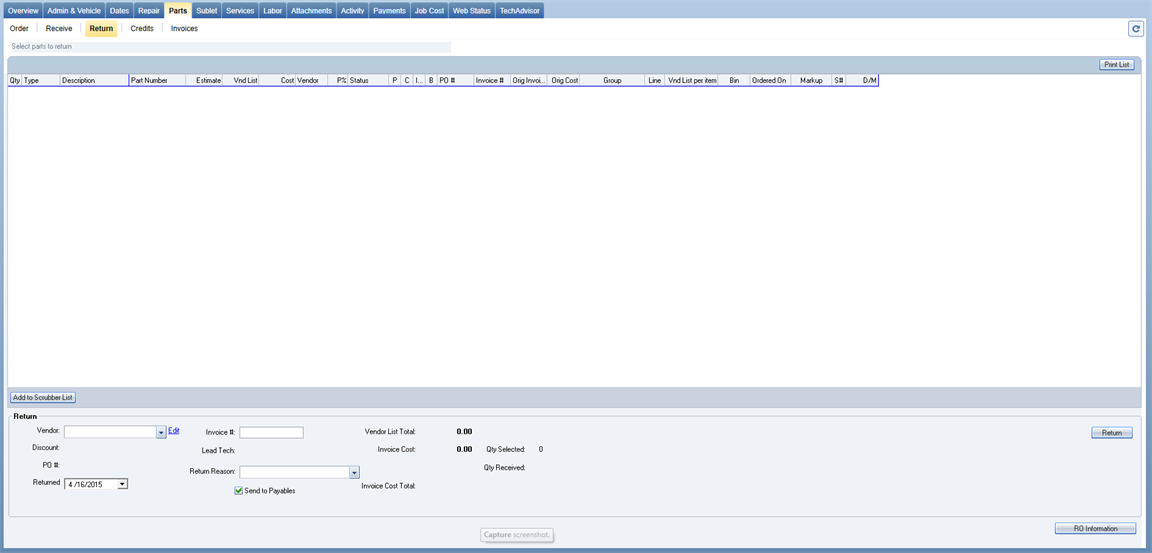The image size is (1152, 553).
Task: Click the refresh icon at top right
Action: [1136, 29]
